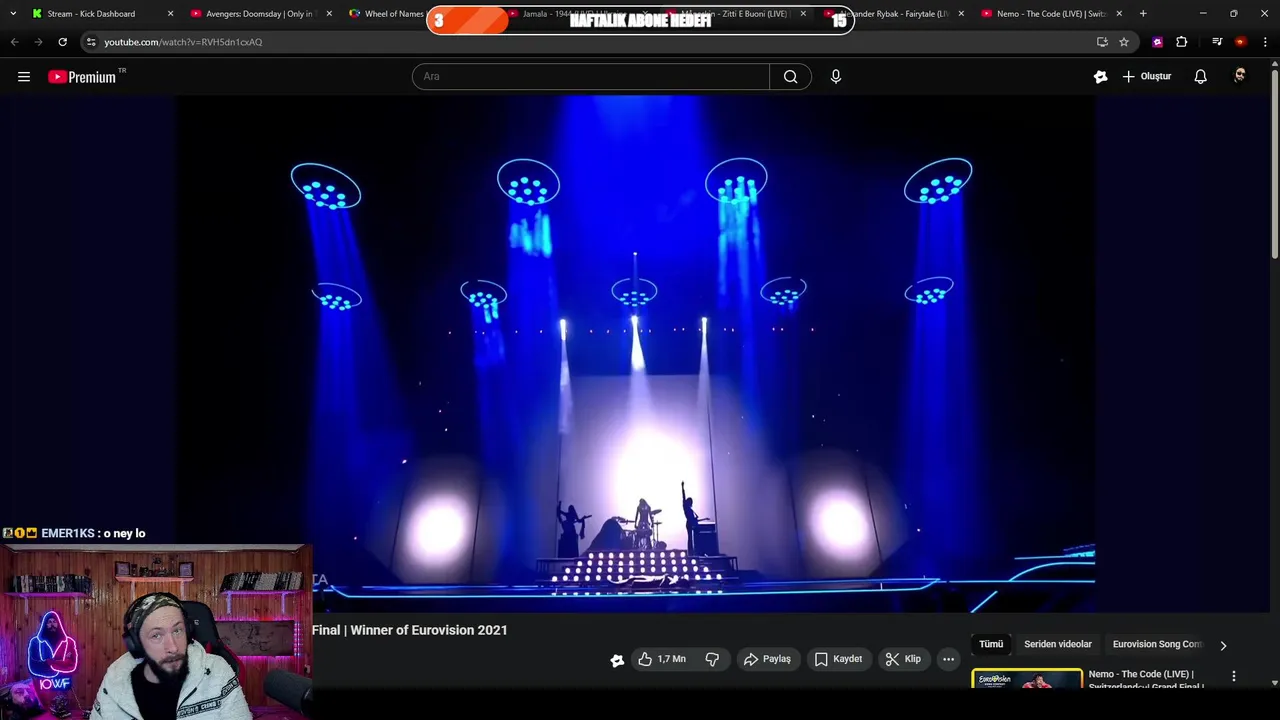
Task: Click the sparkle Ask icon near Oluştur
Action: 1100,77
